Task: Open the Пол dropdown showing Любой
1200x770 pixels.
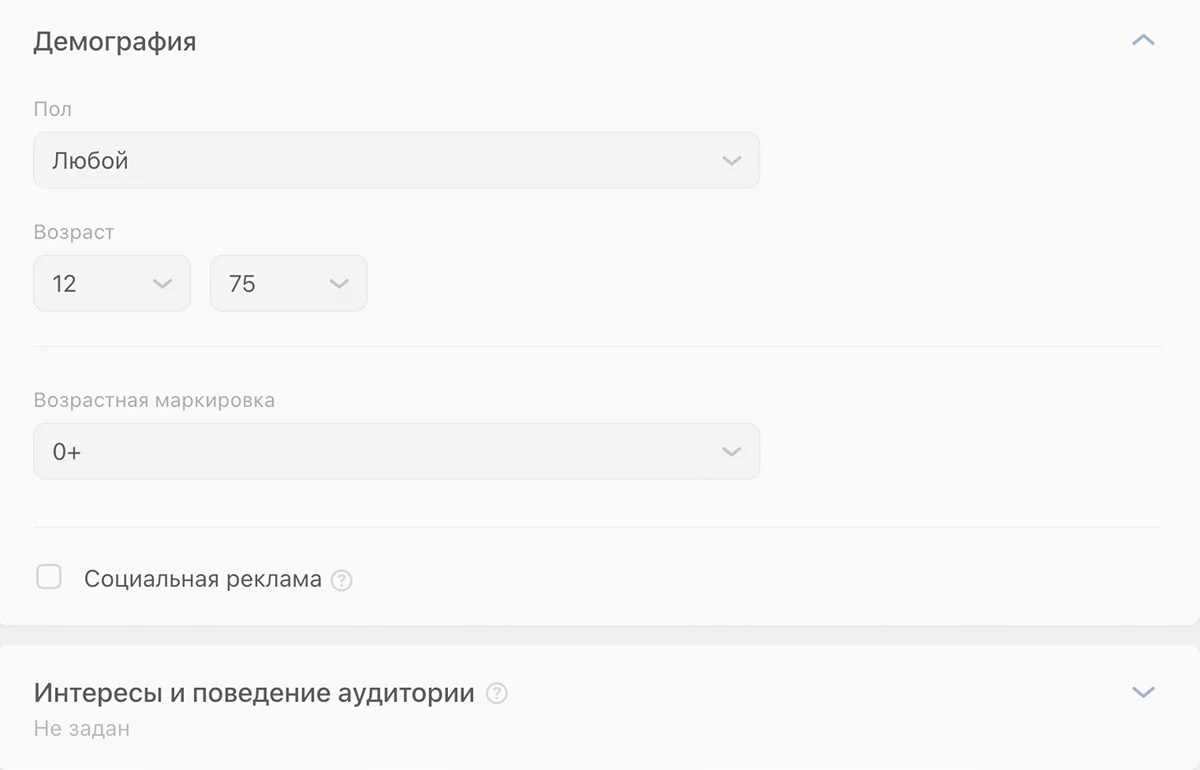Action: click(396, 161)
